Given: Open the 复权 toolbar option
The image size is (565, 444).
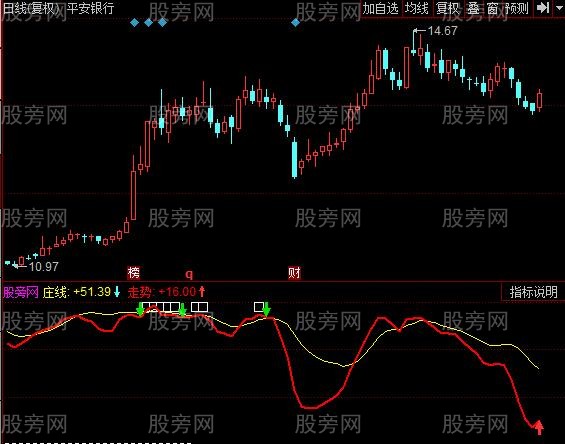Looking at the screenshot, I should click(x=448, y=9).
